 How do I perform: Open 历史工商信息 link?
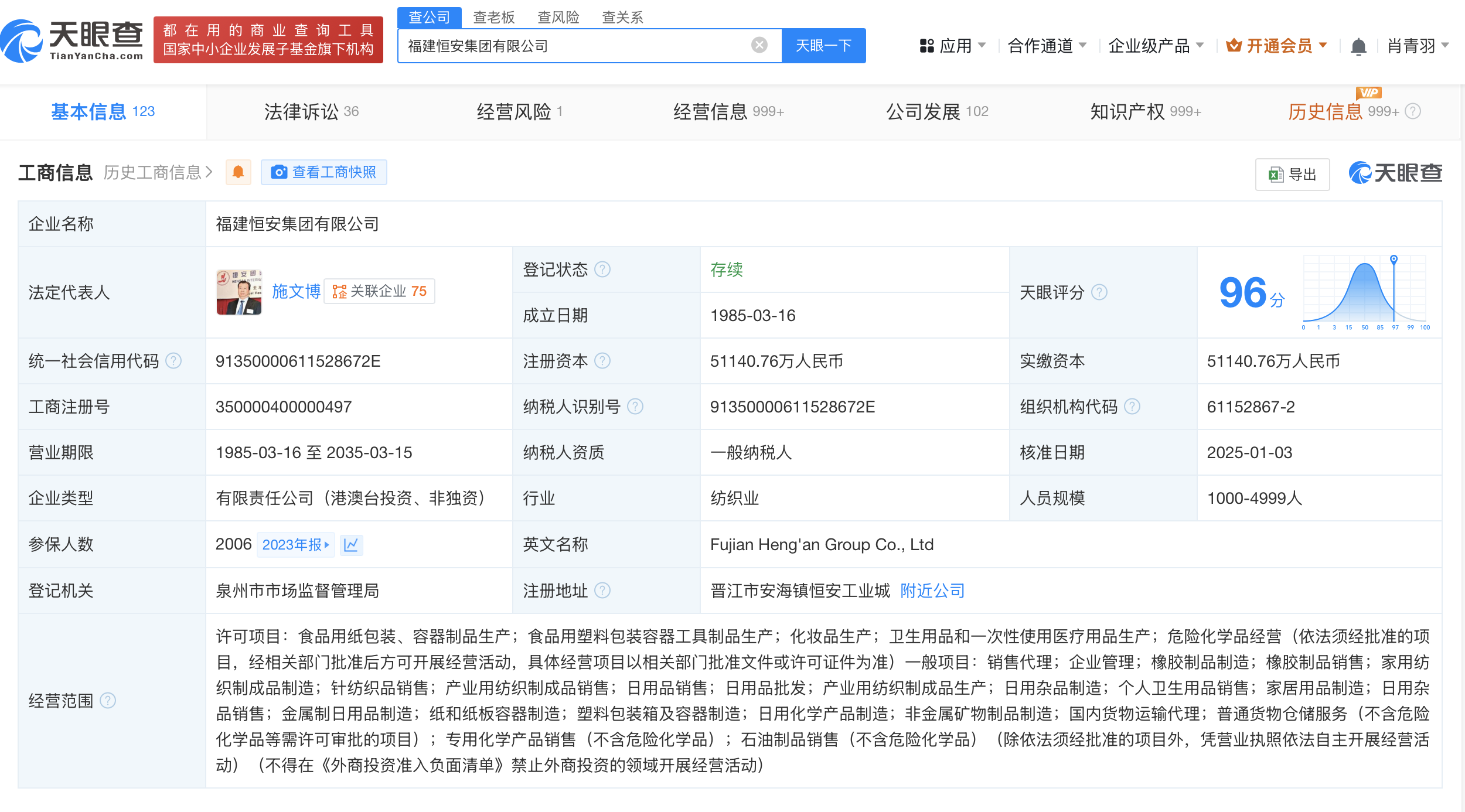pyautogui.click(x=158, y=172)
